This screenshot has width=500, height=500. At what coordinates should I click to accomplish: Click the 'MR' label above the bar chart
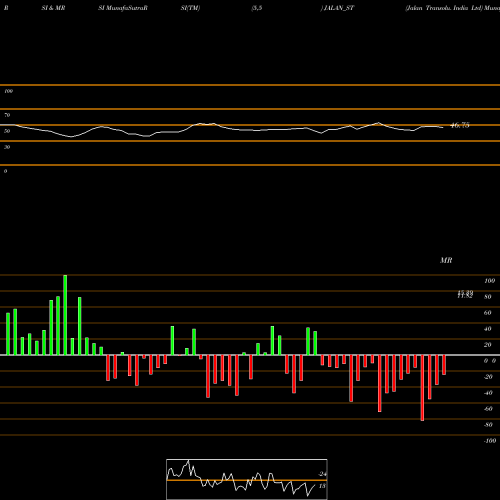[446, 260]
